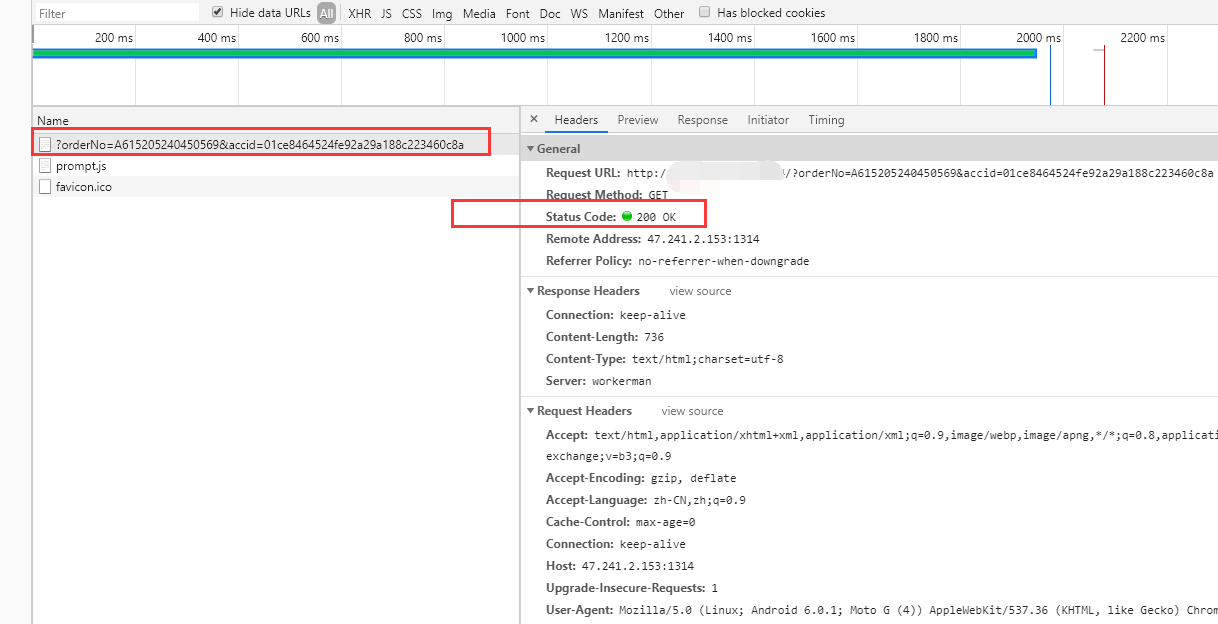Filter requests by Font type
1218x624 pixels.
coord(518,13)
